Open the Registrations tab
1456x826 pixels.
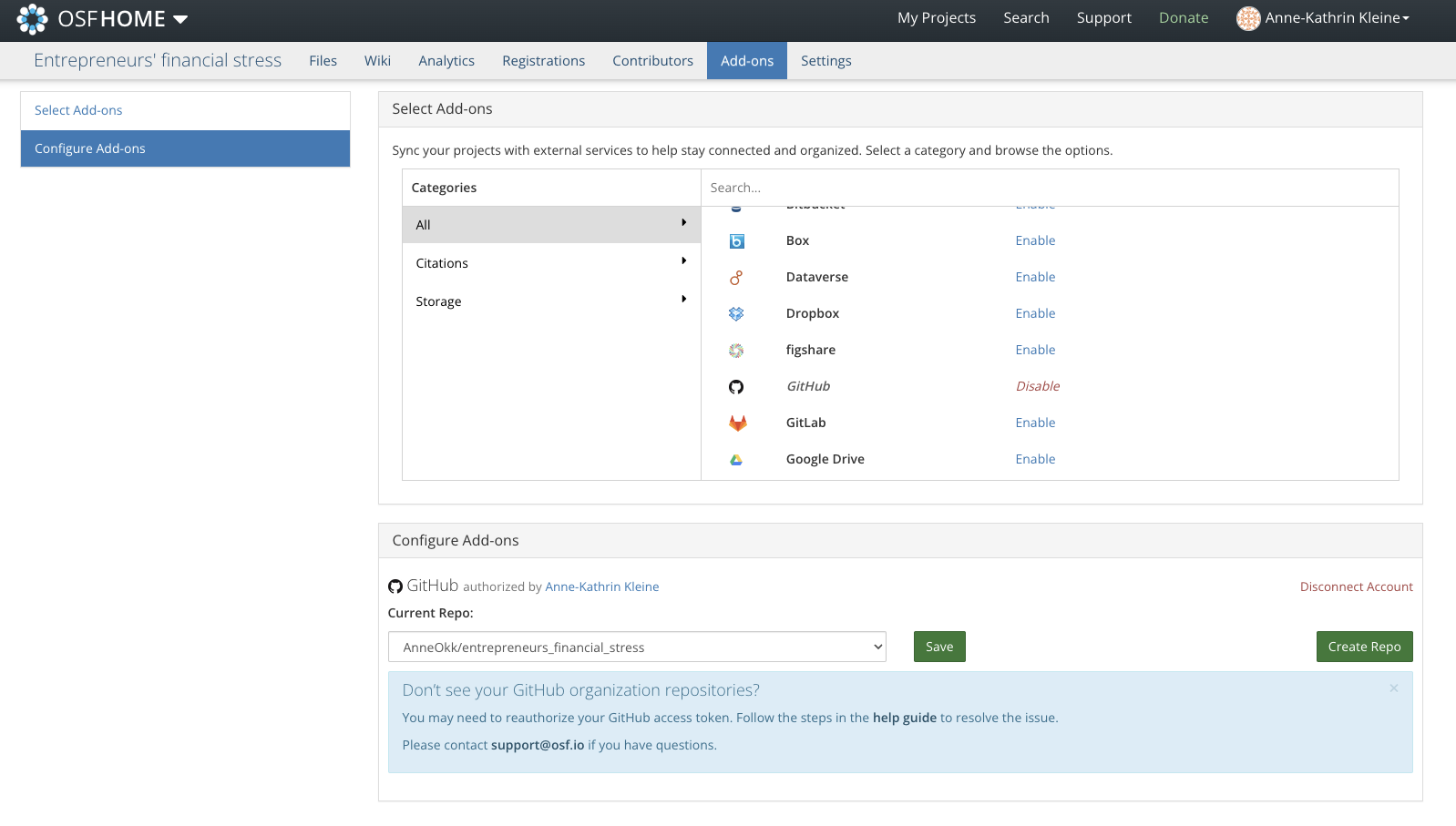coord(543,61)
